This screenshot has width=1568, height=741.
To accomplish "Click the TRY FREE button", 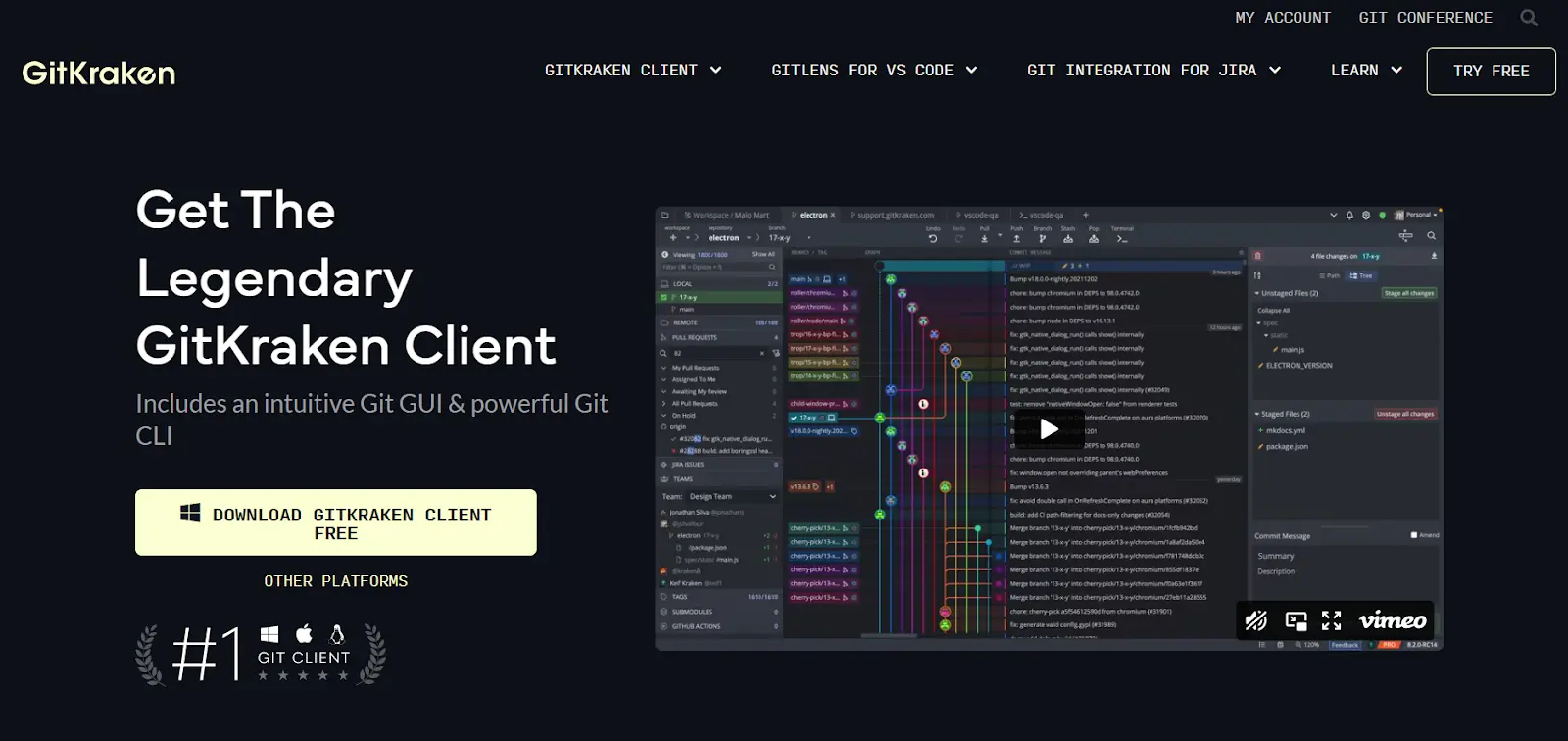I will pyautogui.click(x=1491, y=72).
